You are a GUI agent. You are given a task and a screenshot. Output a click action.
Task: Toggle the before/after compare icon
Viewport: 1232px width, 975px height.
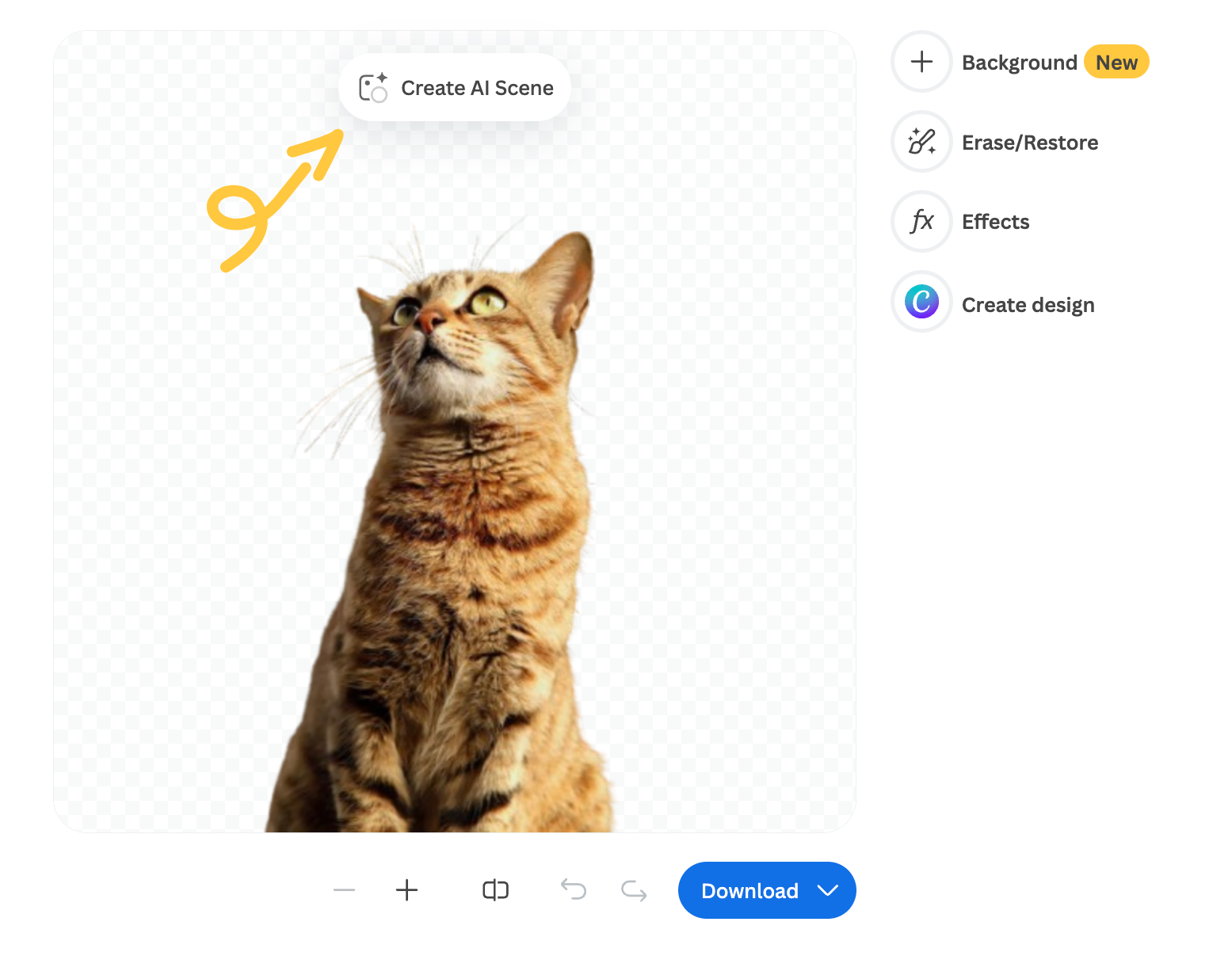pyautogui.click(x=495, y=890)
